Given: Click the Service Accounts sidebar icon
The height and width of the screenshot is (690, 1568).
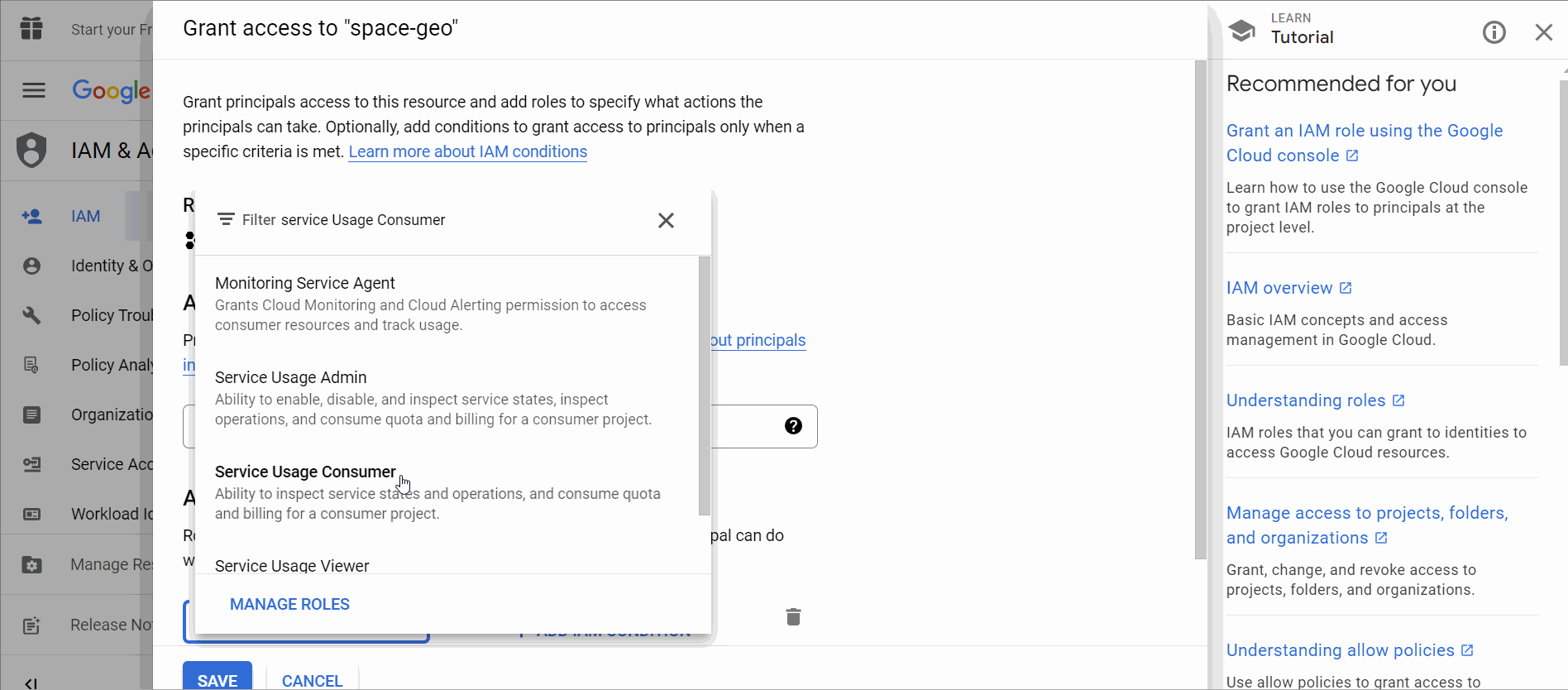Looking at the screenshot, I should tap(31, 464).
